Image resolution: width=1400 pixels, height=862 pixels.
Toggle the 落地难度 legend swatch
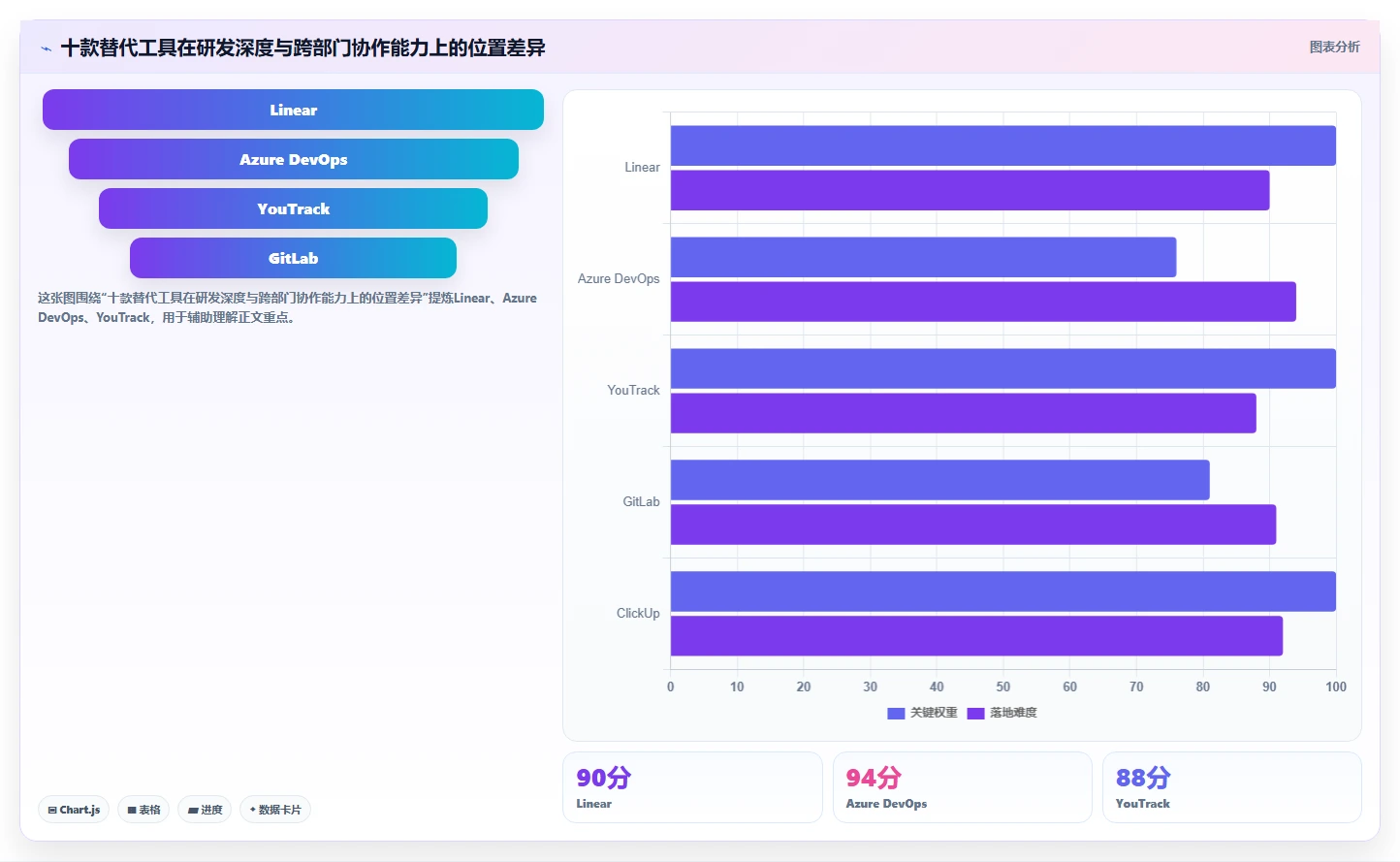point(975,713)
